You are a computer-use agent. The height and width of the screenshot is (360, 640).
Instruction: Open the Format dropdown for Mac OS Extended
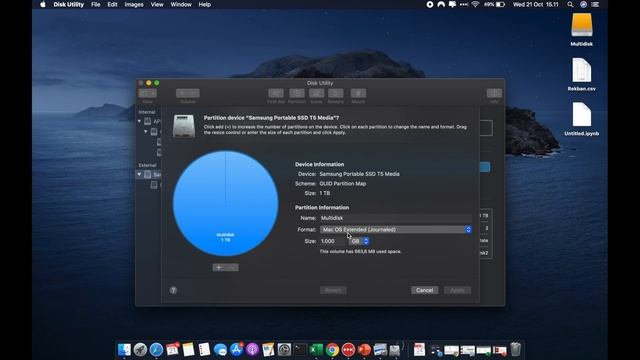click(x=396, y=229)
